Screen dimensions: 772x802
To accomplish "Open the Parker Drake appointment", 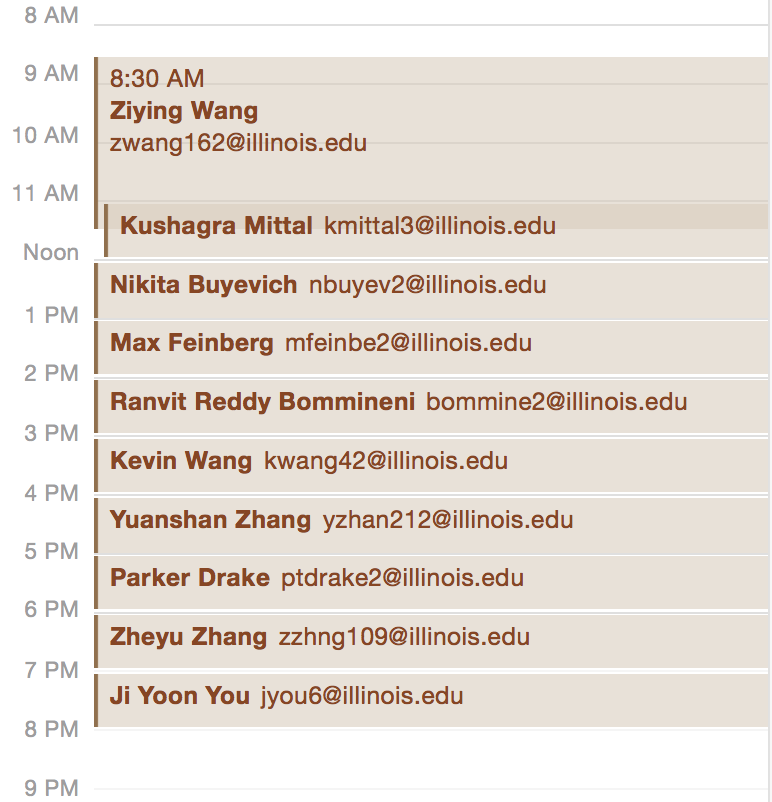I will (x=189, y=578).
